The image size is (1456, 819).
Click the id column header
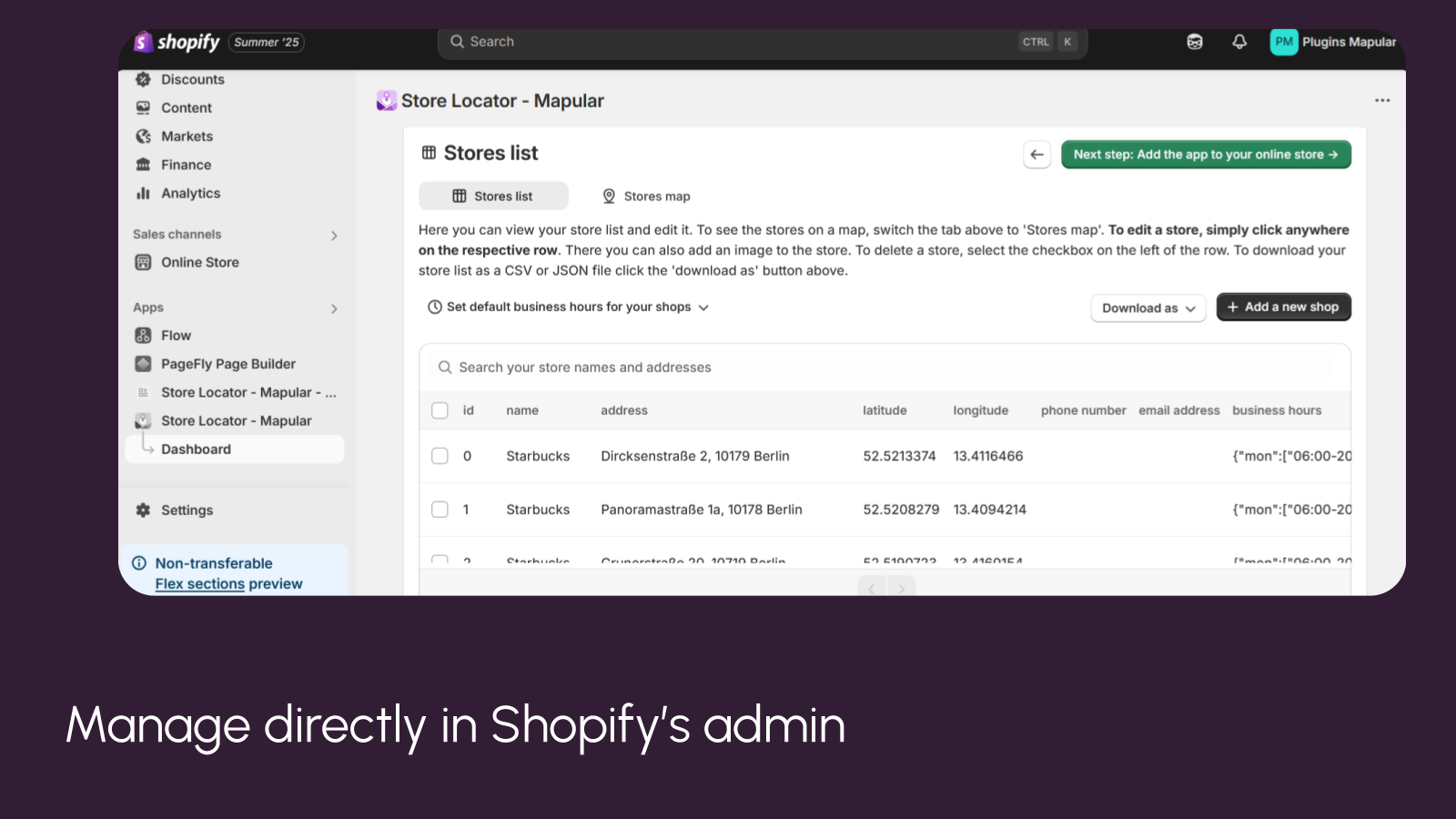tap(468, 410)
